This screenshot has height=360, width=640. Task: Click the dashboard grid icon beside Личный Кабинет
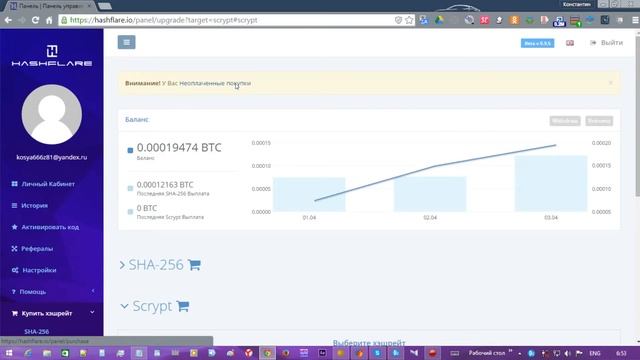coord(15,184)
